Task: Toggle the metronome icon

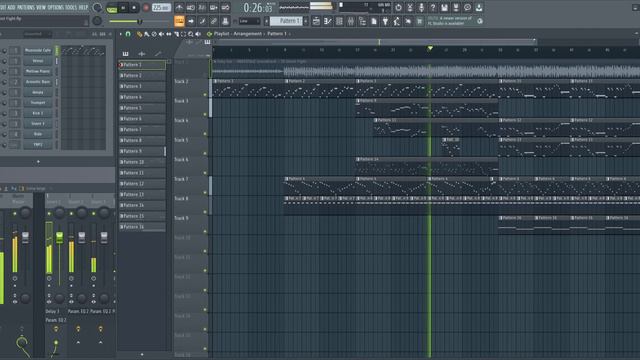Action: coord(179,7)
